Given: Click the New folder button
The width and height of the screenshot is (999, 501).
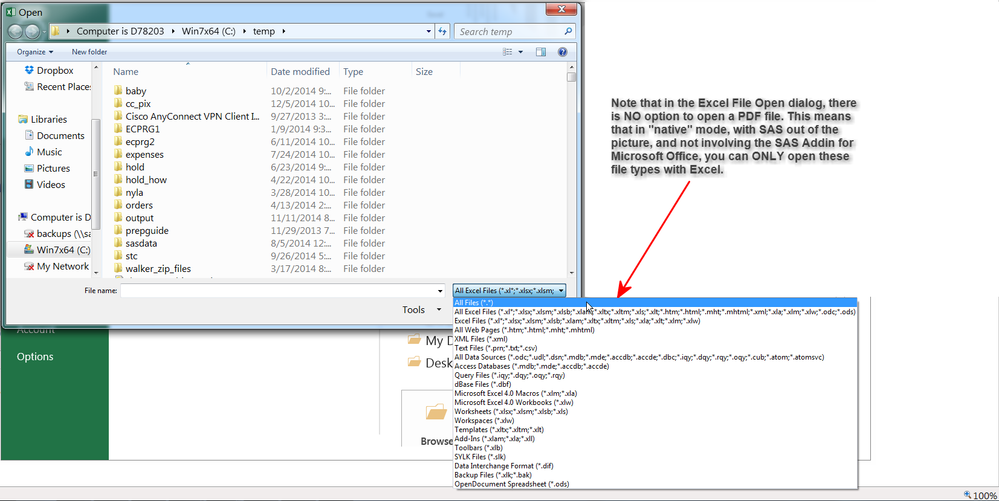Looking at the screenshot, I should pos(89,52).
